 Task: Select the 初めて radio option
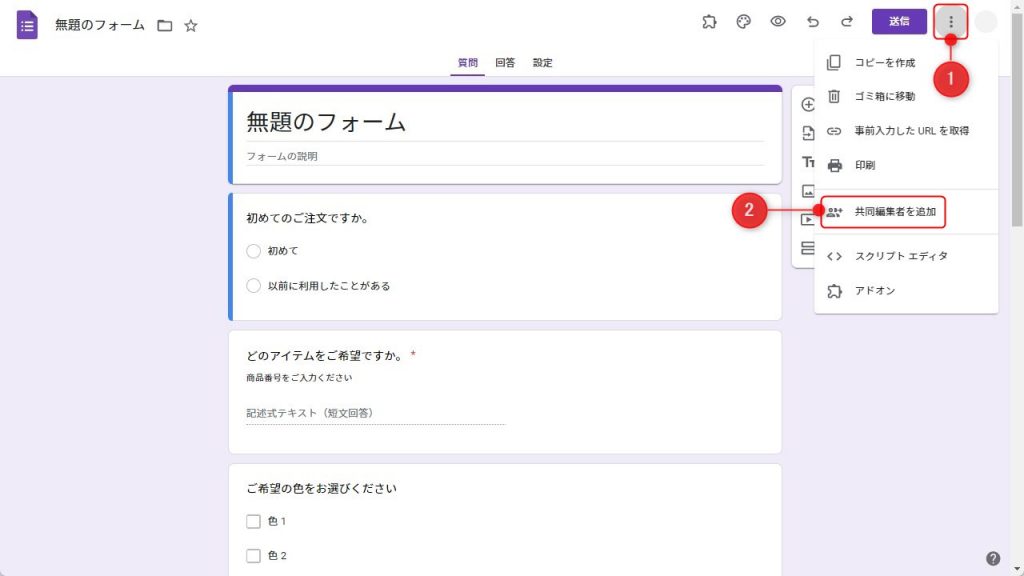point(253,251)
